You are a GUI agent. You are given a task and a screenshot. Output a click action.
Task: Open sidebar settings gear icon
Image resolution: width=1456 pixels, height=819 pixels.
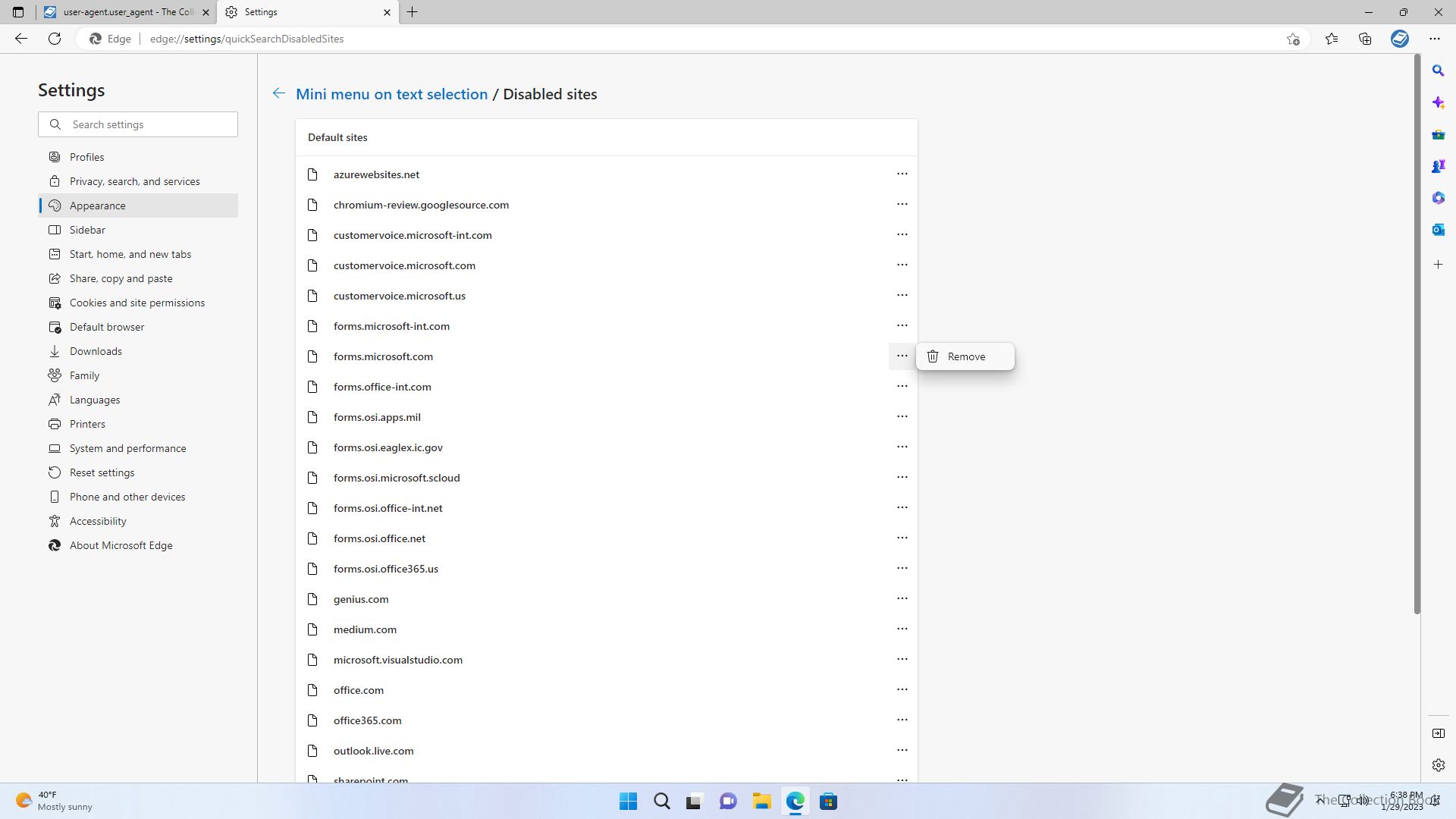pyautogui.click(x=1438, y=765)
